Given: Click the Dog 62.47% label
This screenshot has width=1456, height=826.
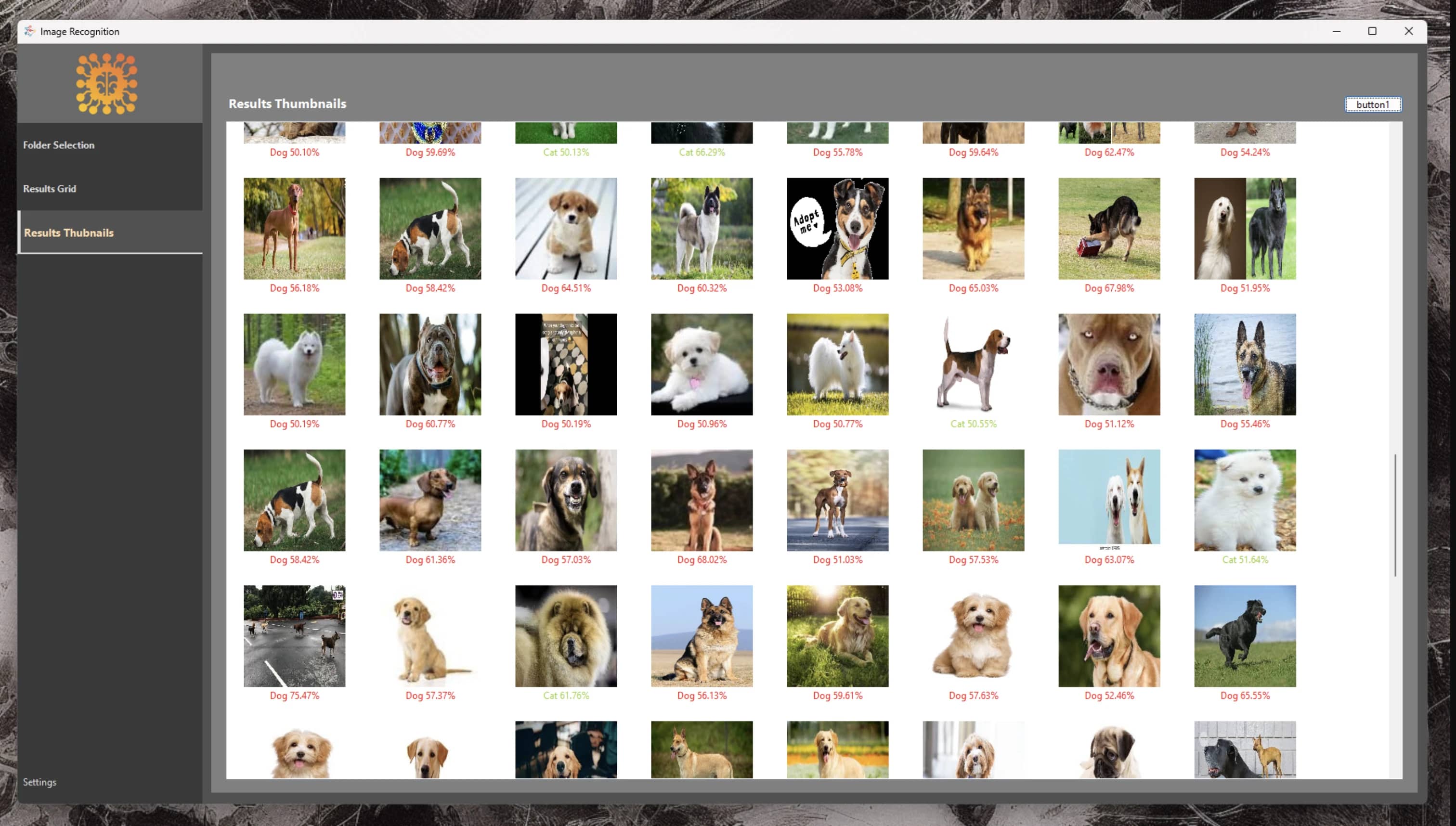Looking at the screenshot, I should pyautogui.click(x=1109, y=152).
